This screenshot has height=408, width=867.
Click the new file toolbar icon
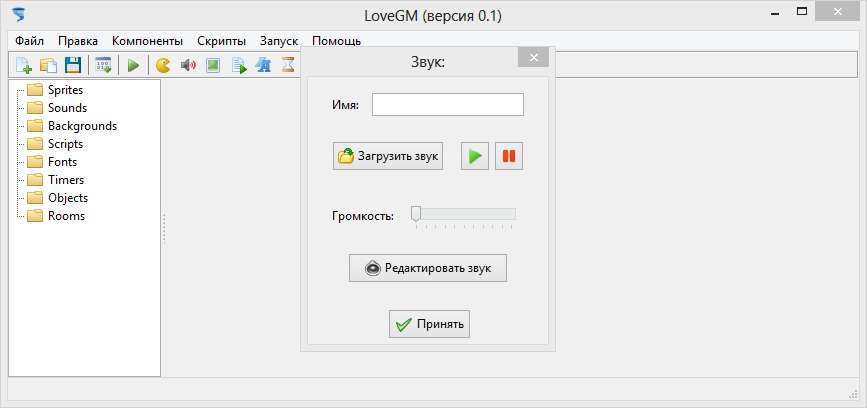(x=23, y=65)
